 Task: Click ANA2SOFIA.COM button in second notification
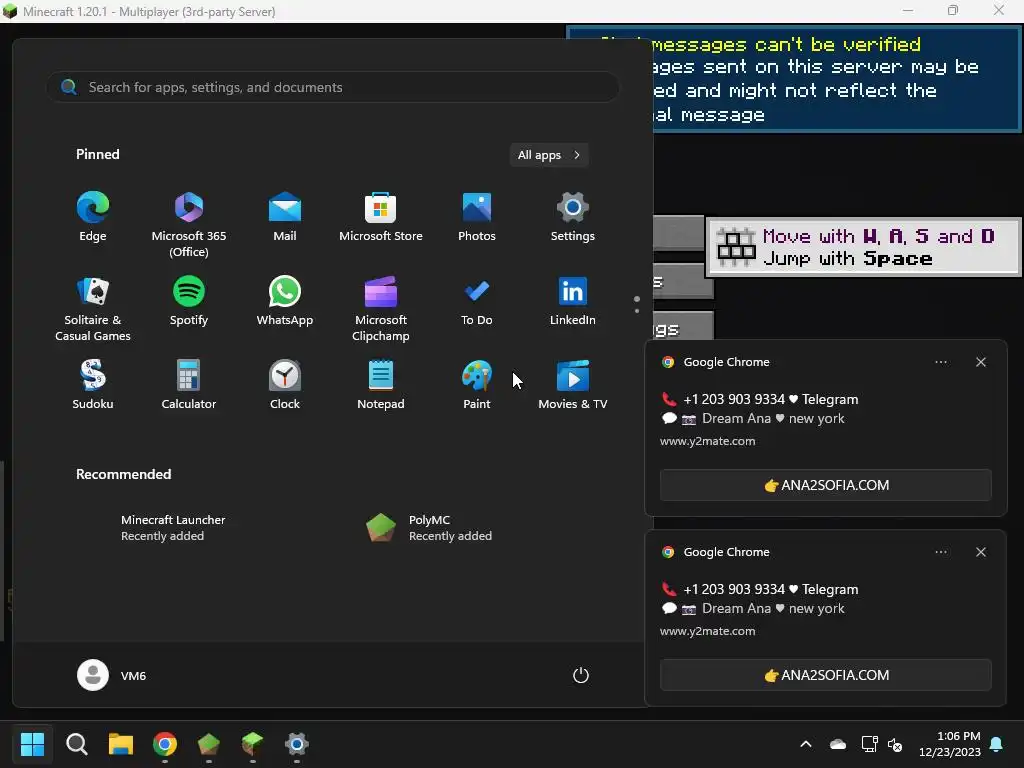(x=825, y=675)
